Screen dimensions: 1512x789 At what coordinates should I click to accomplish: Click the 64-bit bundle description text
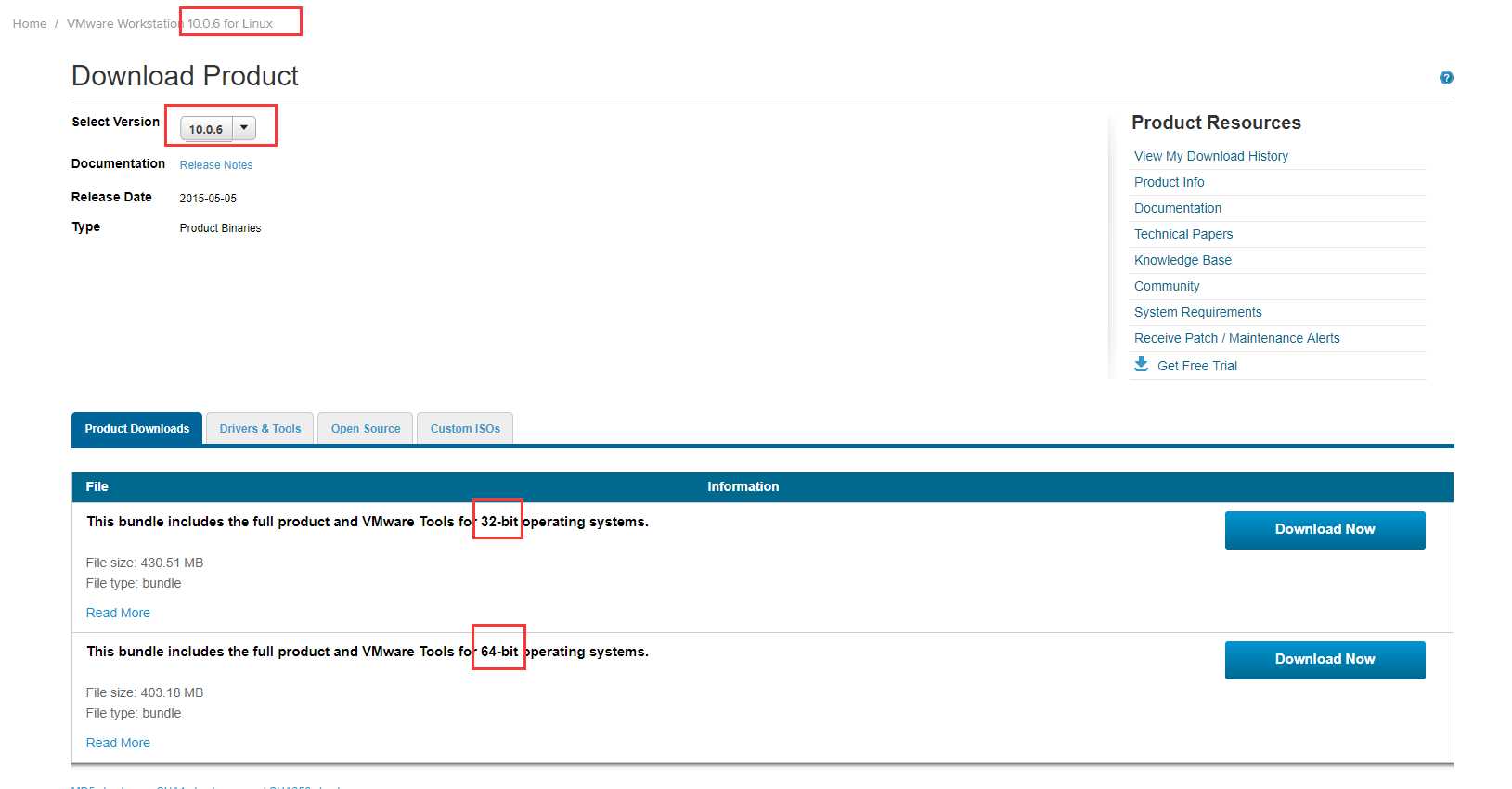pyautogui.click(x=368, y=652)
